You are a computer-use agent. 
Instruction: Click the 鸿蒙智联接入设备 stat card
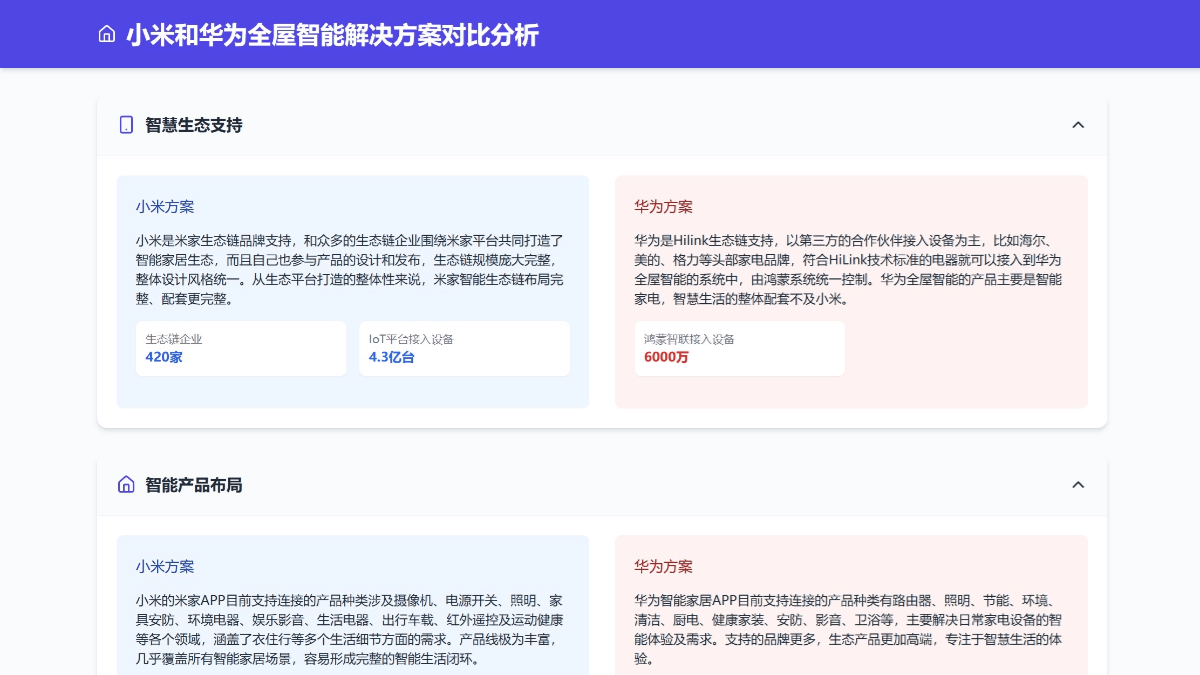point(740,348)
